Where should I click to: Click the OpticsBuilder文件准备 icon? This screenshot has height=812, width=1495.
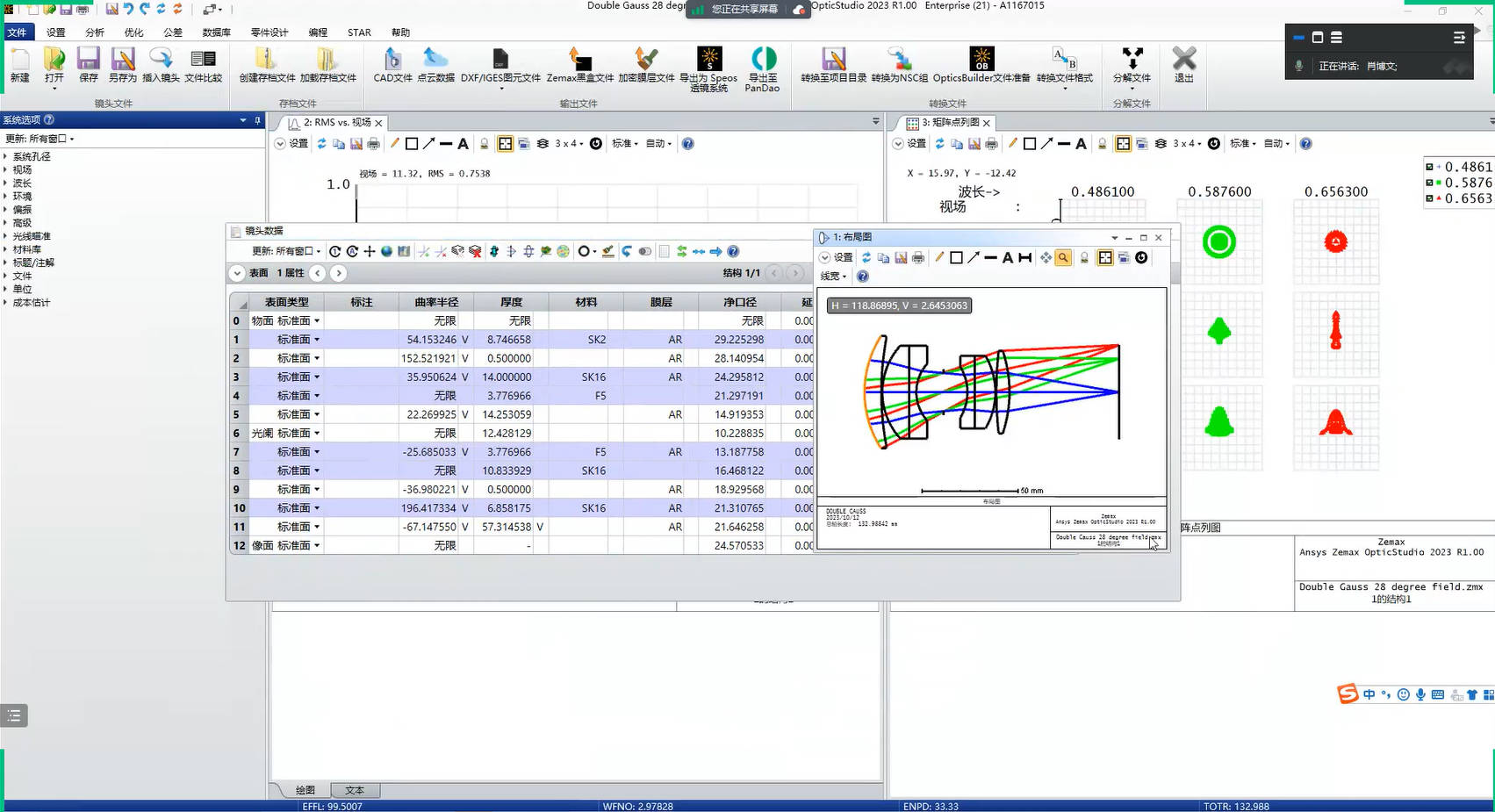(981, 64)
